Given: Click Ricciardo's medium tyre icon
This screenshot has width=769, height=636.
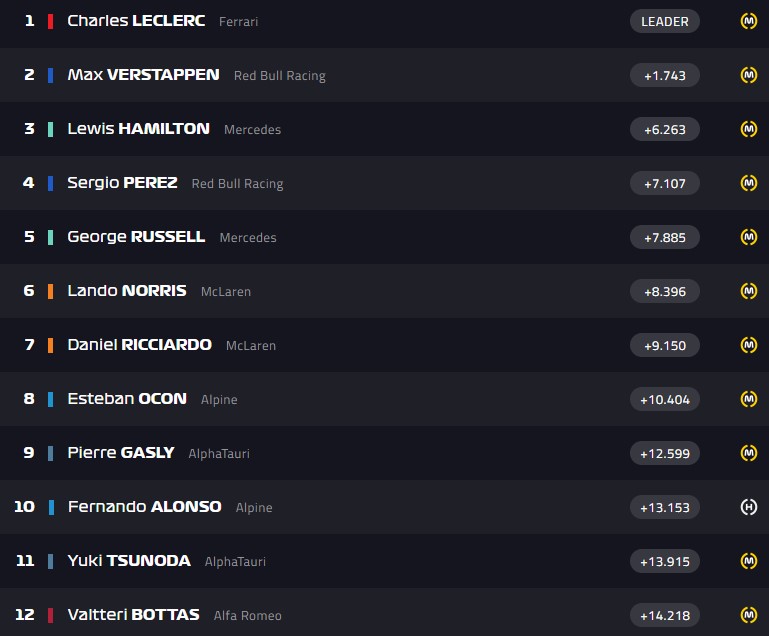Looking at the screenshot, I should [748, 345].
